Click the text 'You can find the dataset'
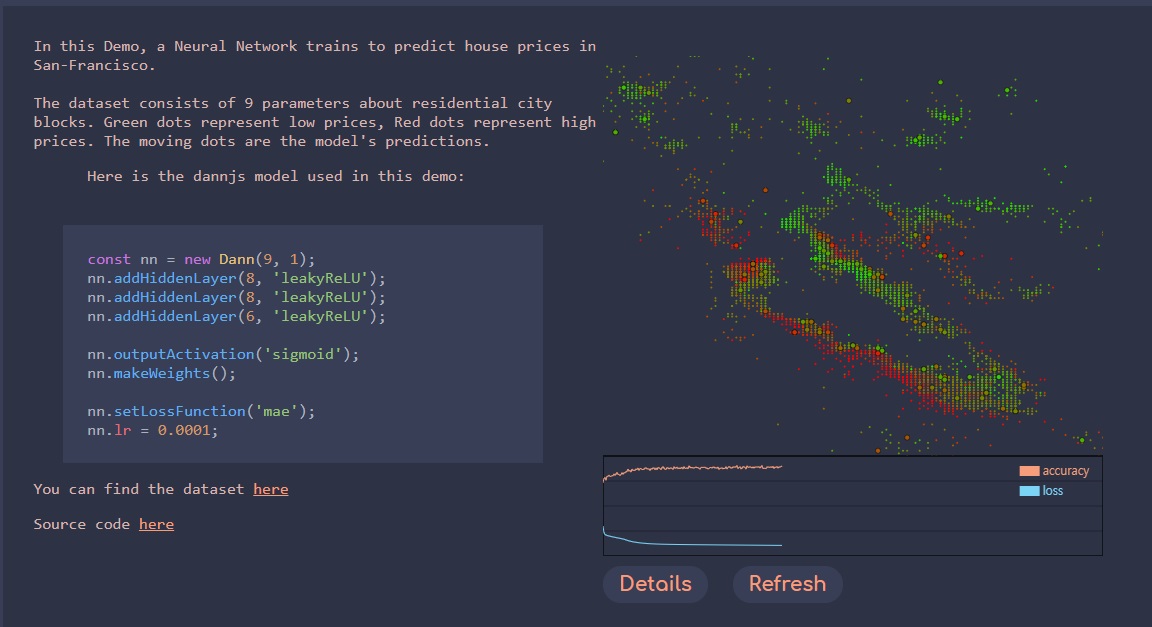 click(139, 490)
